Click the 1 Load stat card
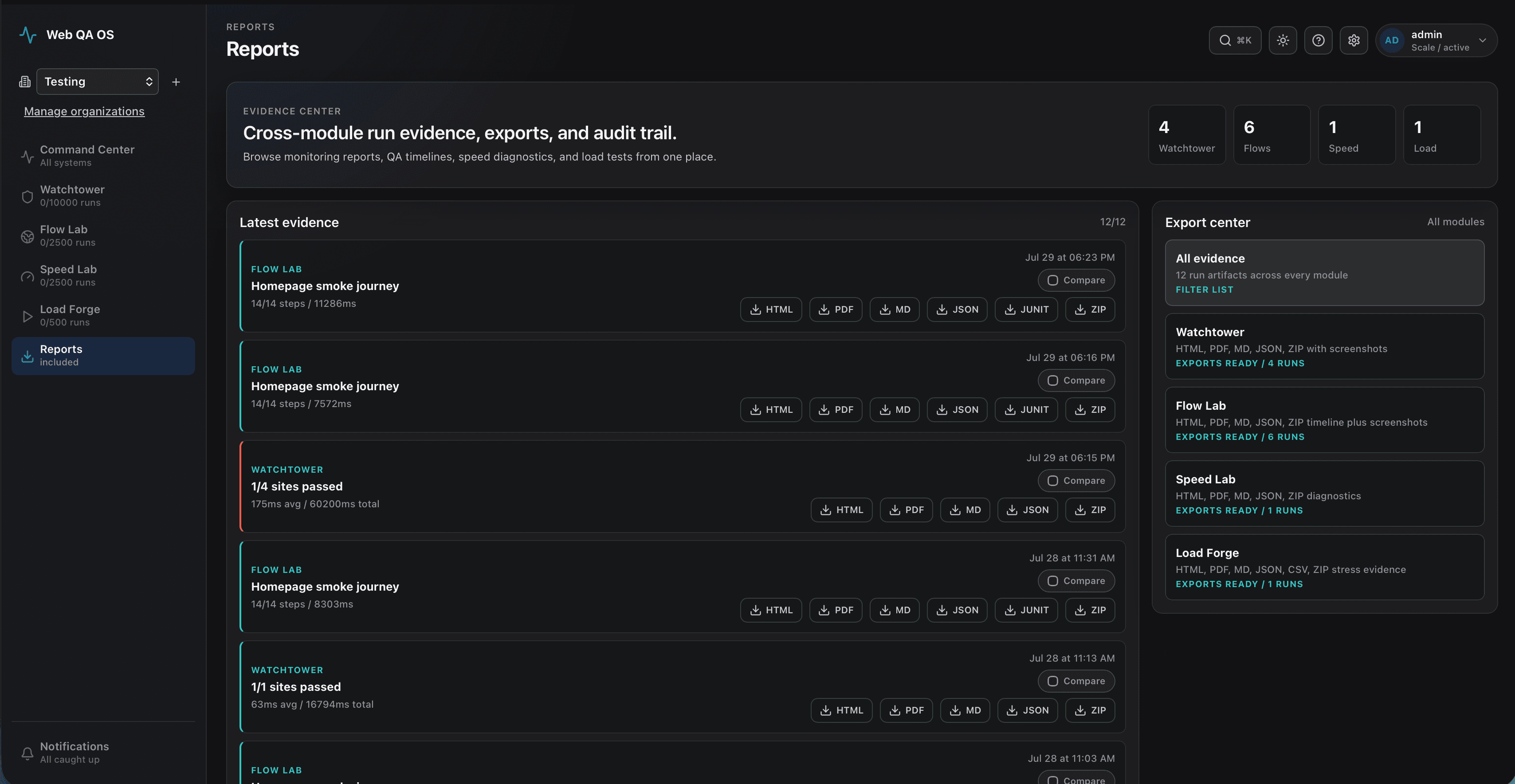The width and height of the screenshot is (1515, 784). point(1441,135)
